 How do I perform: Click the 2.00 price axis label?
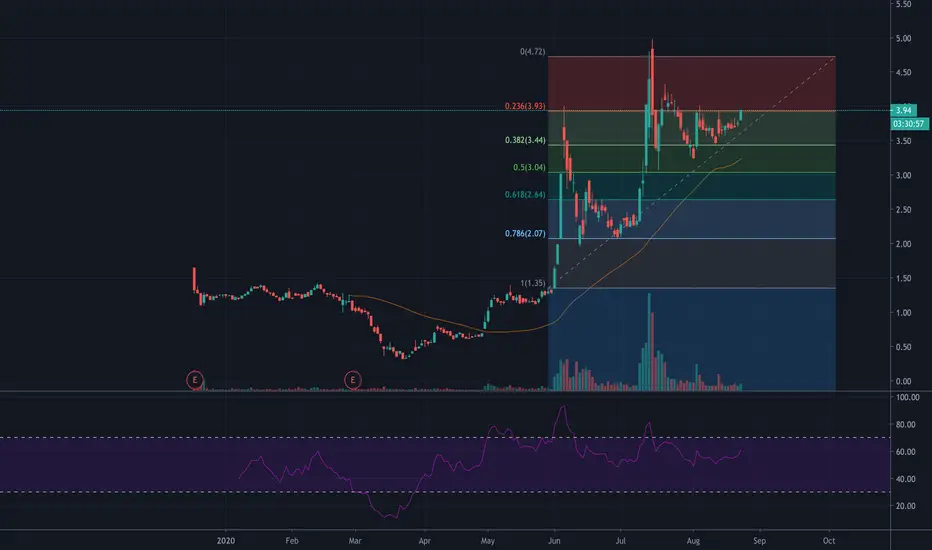point(903,244)
